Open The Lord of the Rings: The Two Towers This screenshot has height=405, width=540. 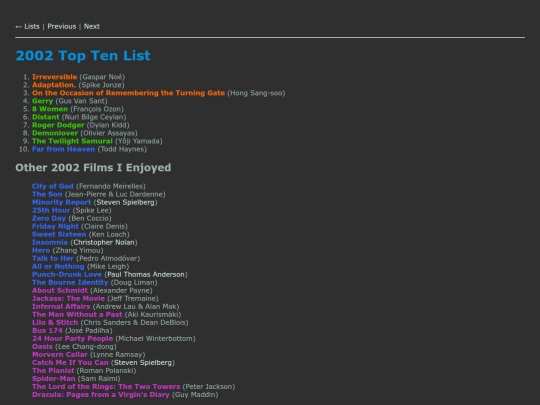click(x=106, y=387)
